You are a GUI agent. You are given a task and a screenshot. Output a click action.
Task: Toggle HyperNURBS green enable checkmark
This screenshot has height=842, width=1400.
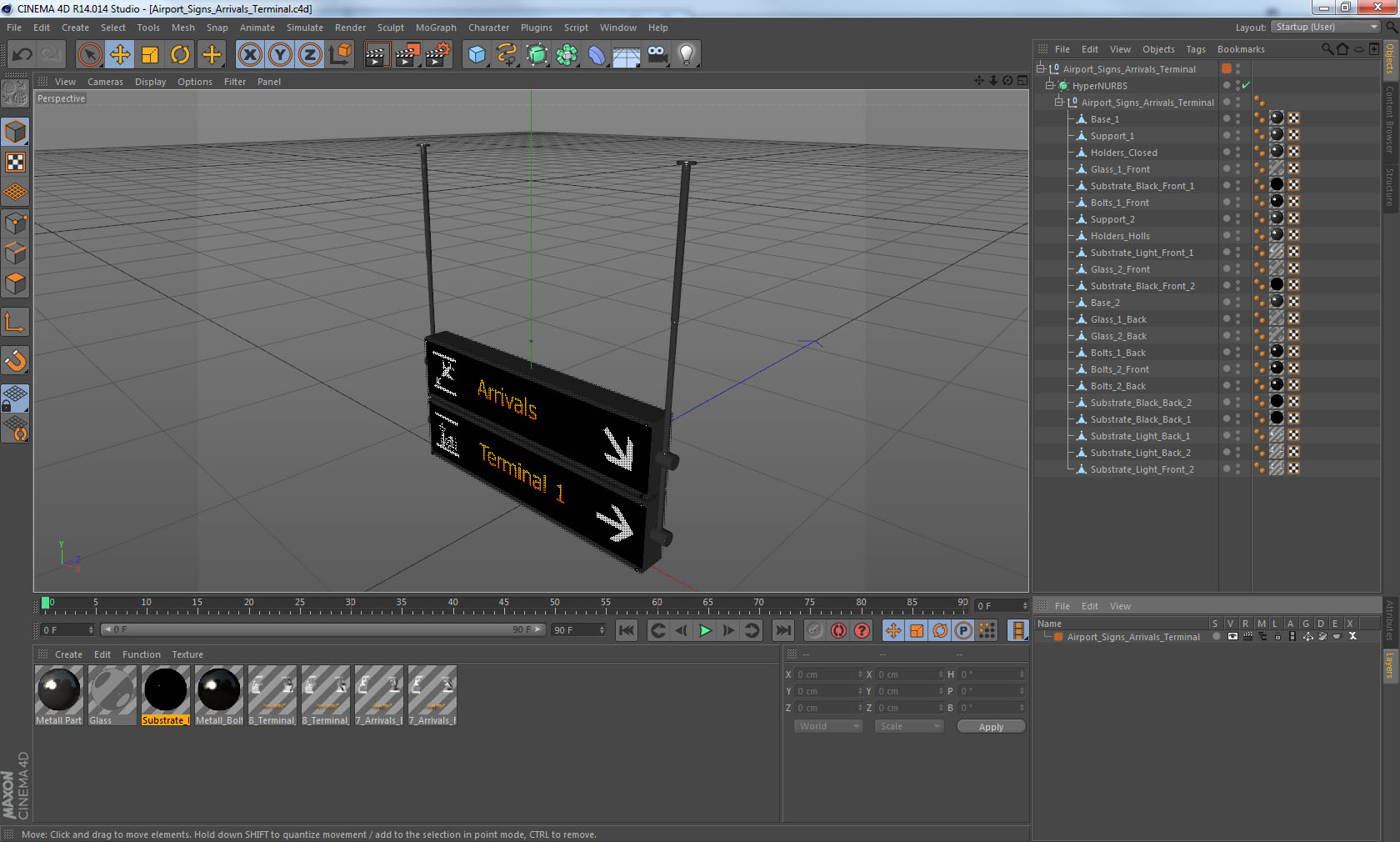pyautogui.click(x=1246, y=86)
